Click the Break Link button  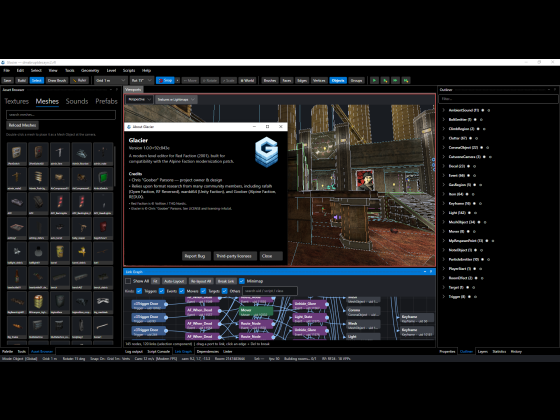tap(226, 281)
